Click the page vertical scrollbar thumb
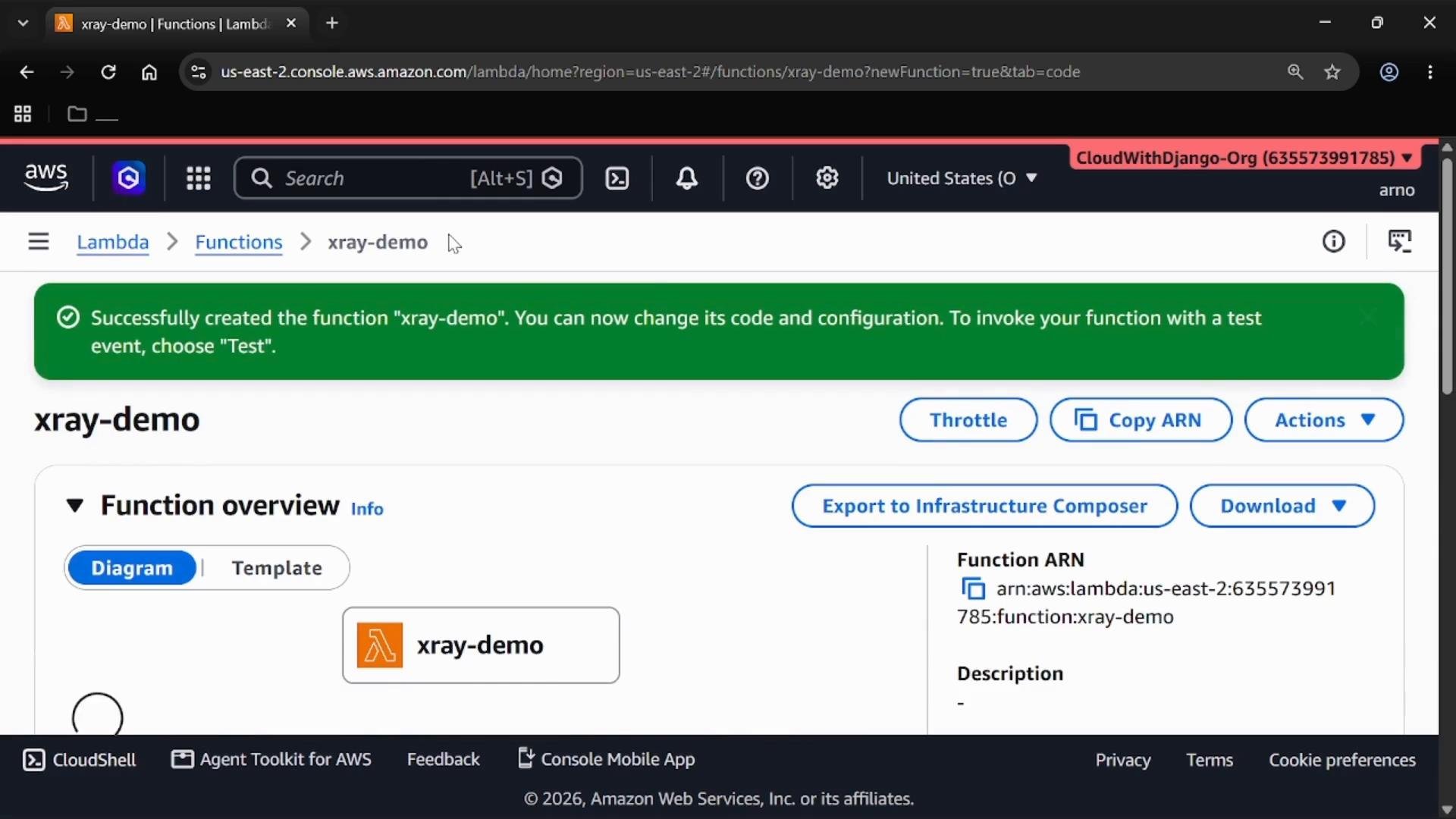The height and width of the screenshot is (819, 1456). tap(1447, 277)
